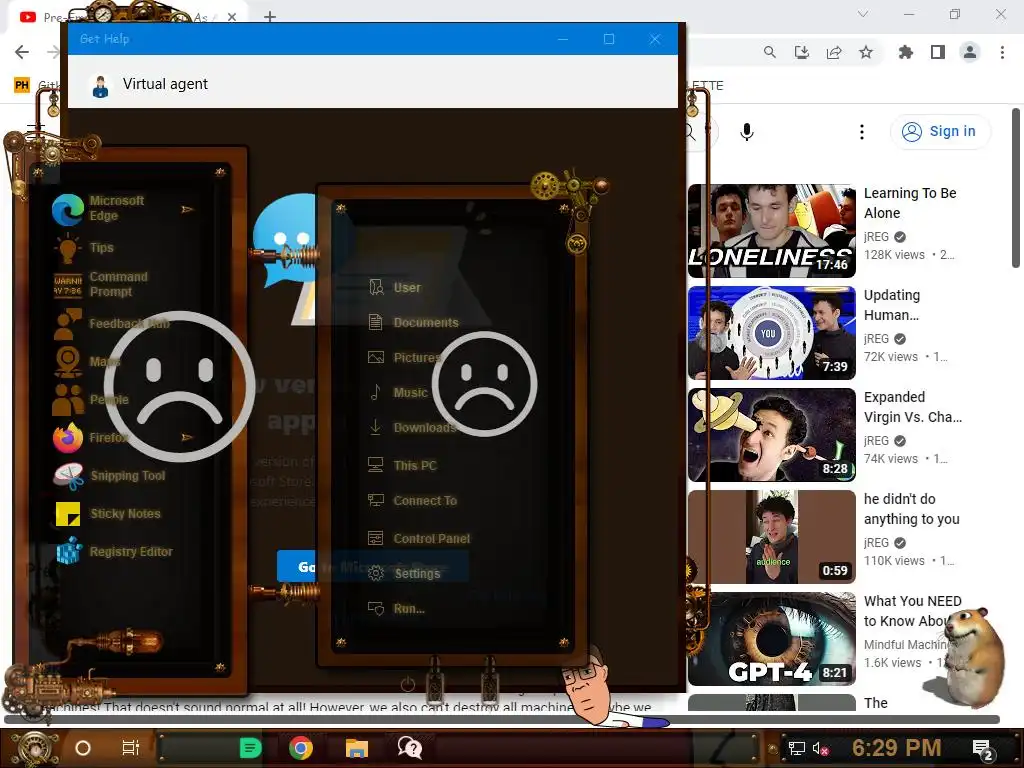Open Settings from start panel
The width and height of the screenshot is (1024, 768).
(x=404, y=573)
